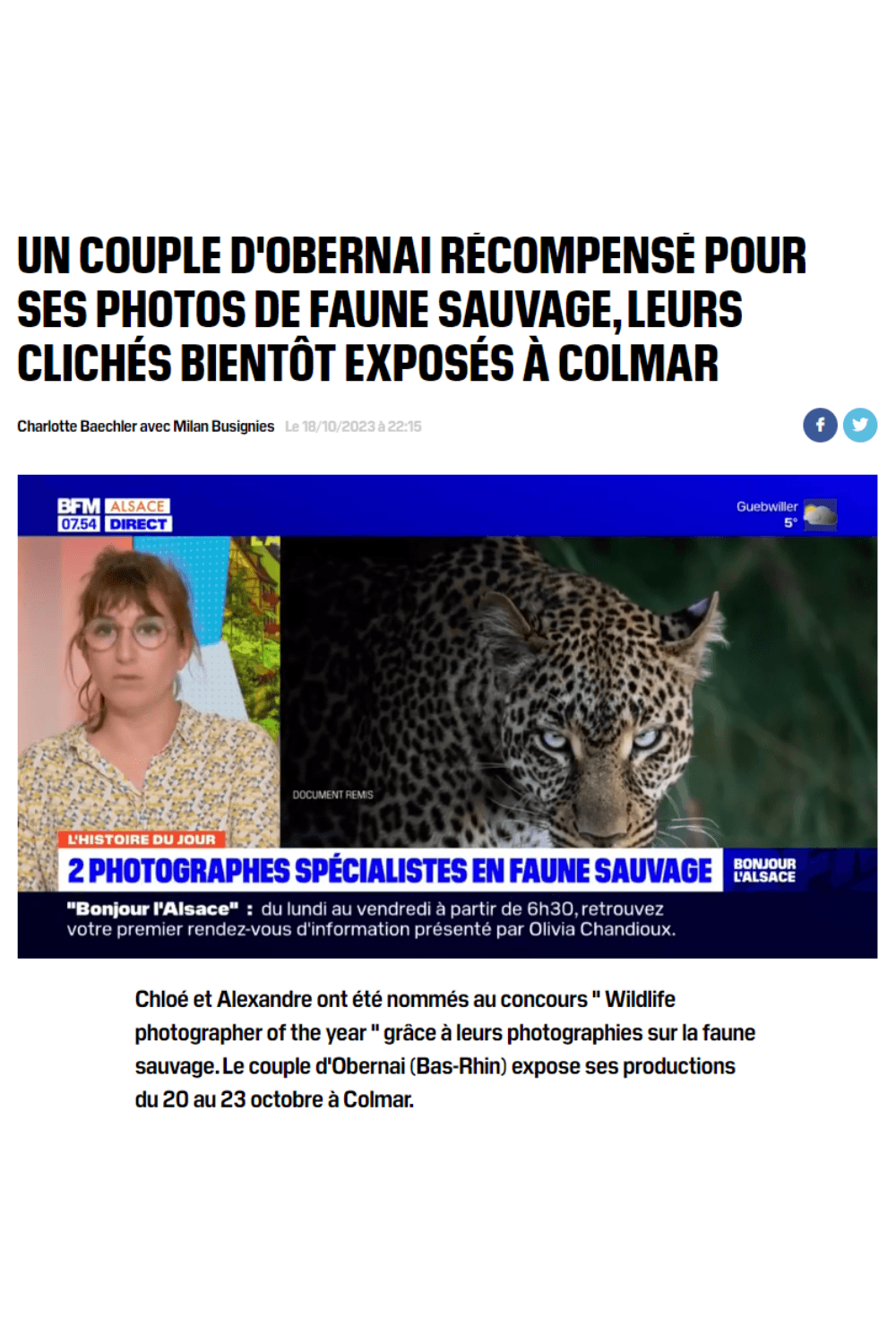Open author Charlotte Baechler's name
The width and height of the screenshot is (896, 1344).
(x=77, y=426)
